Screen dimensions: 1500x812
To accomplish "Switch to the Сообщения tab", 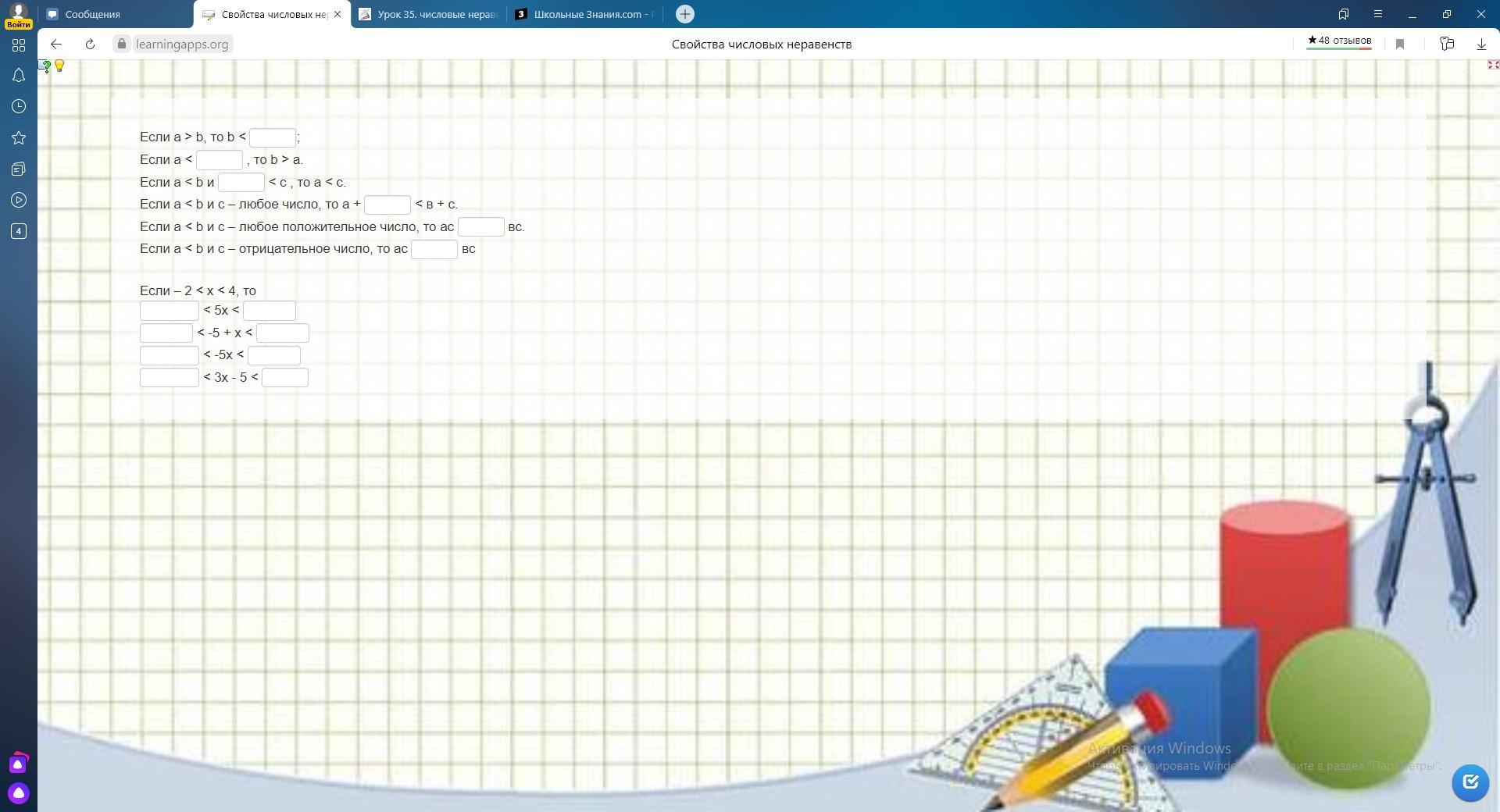I will (116, 14).
